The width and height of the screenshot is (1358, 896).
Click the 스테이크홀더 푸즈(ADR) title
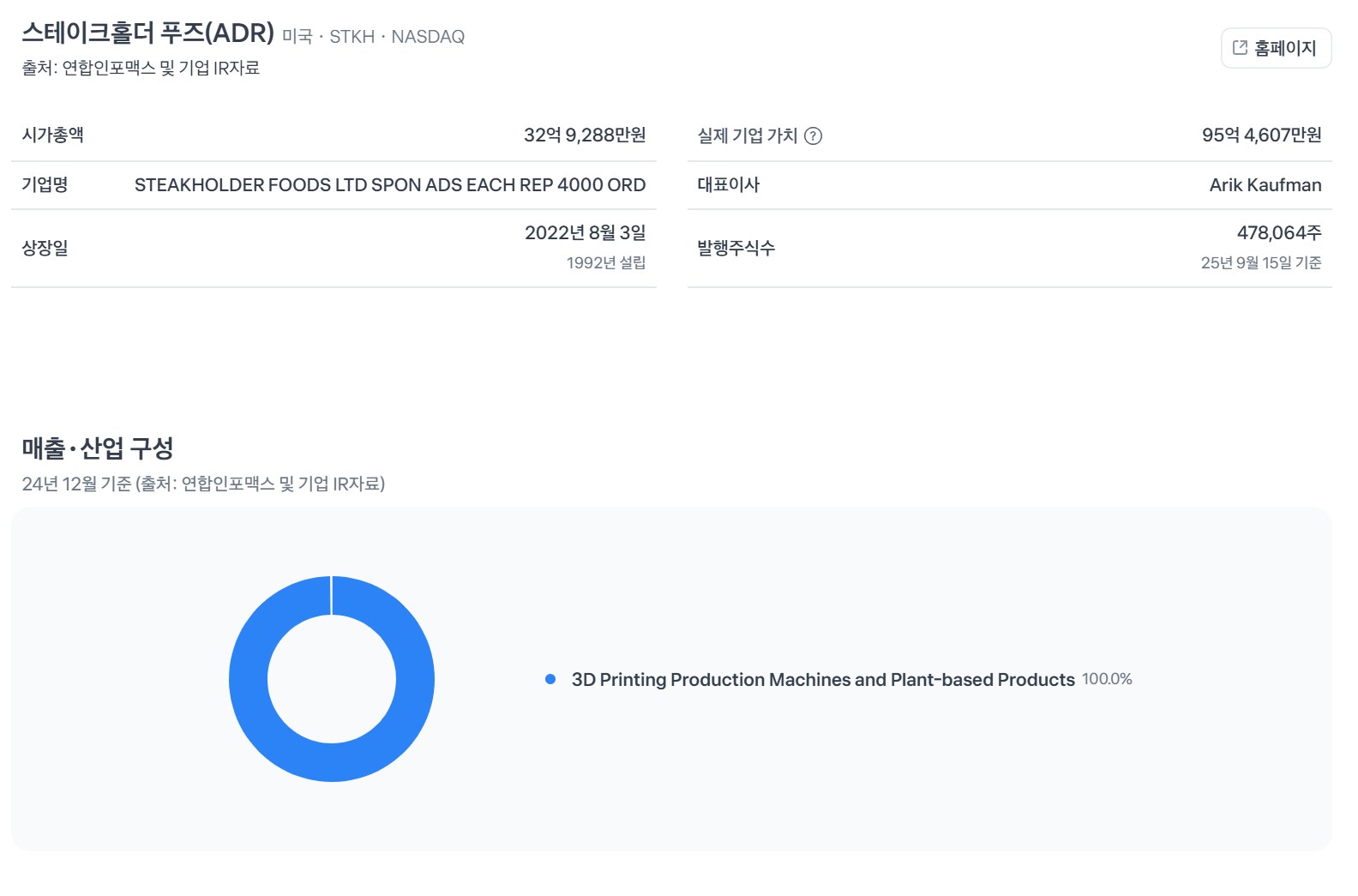tap(148, 33)
